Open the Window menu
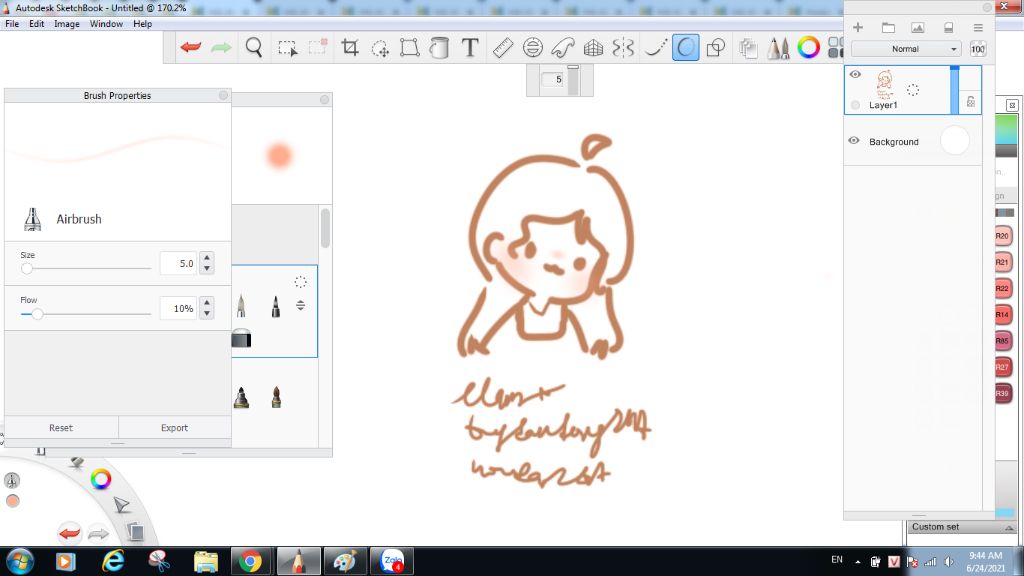Viewport: 1024px width, 576px height. click(x=106, y=24)
